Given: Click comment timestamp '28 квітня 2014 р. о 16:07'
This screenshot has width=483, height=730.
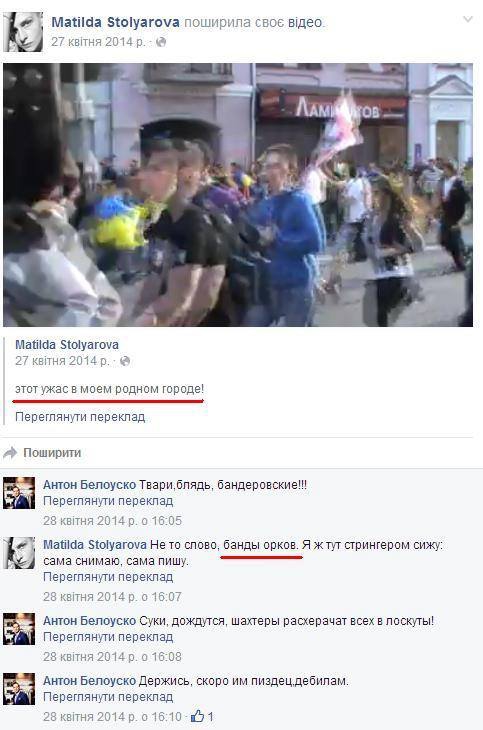Looking at the screenshot, I should pyautogui.click(x=112, y=596).
